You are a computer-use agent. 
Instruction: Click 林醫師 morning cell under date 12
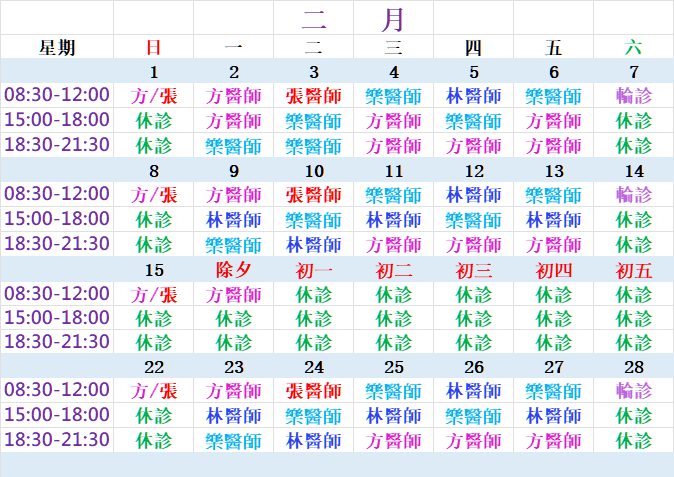(474, 195)
